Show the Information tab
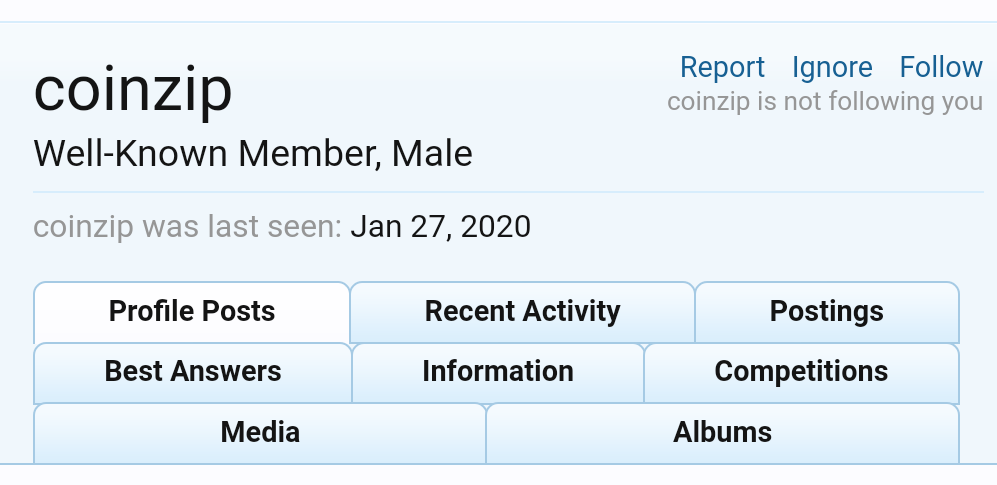The image size is (997, 485). pyautogui.click(x=498, y=372)
